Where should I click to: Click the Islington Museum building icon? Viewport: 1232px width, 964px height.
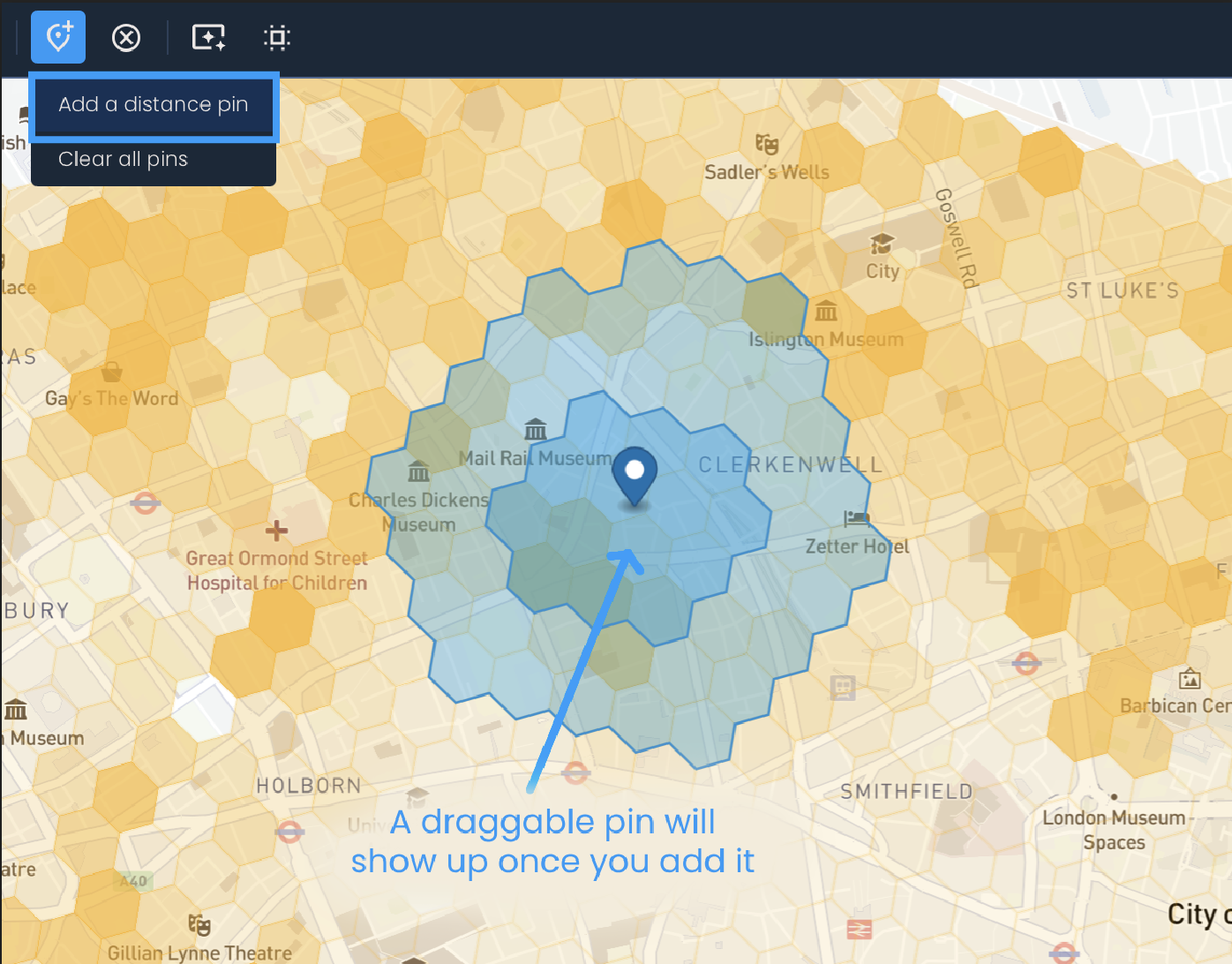coord(826,311)
